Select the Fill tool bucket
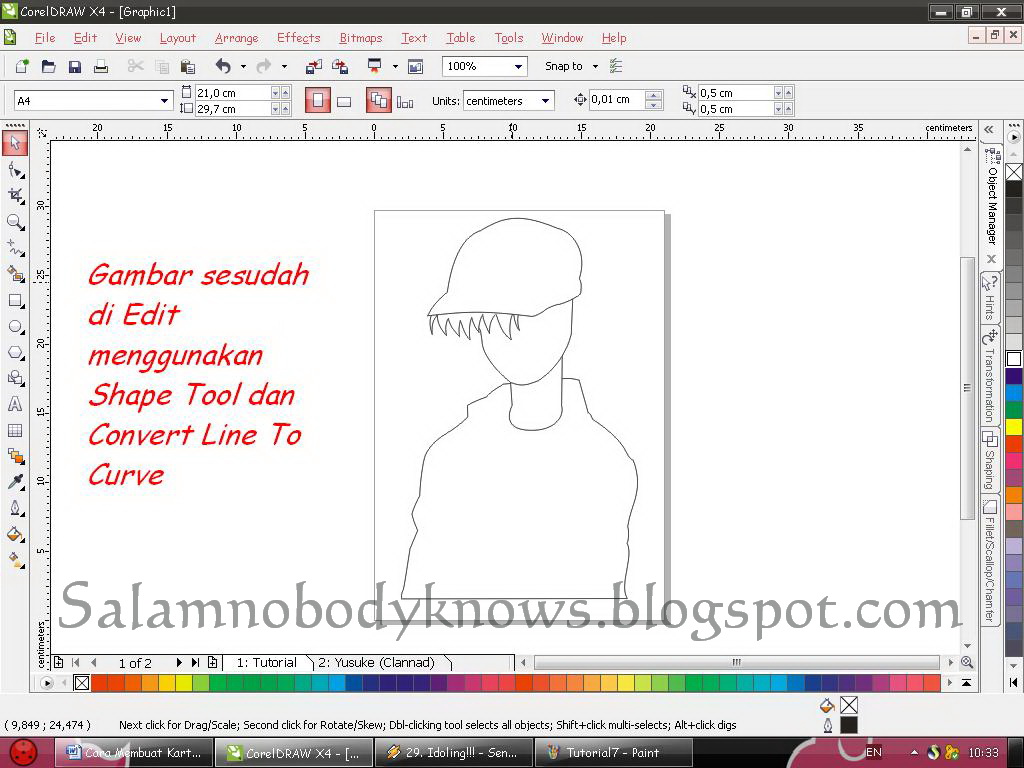This screenshot has width=1024, height=768. pos(15,534)
